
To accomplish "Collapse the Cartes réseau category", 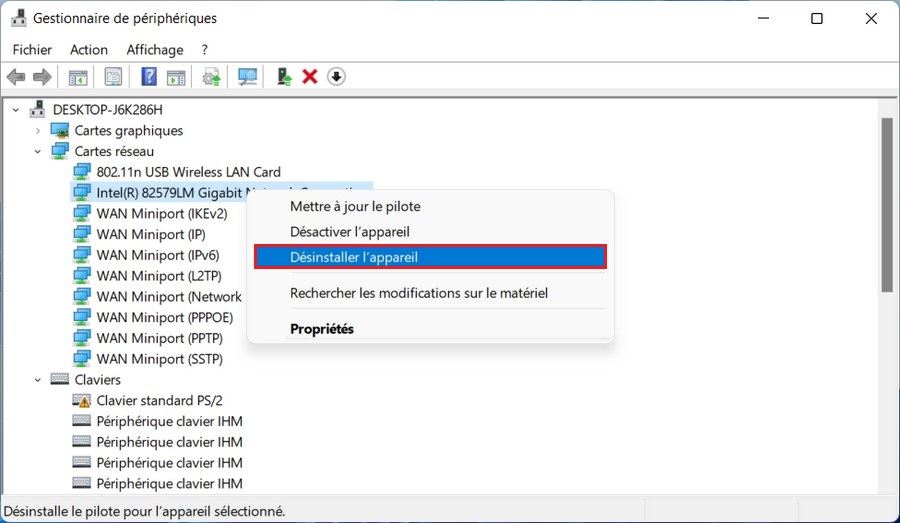I will pos(38,152).
